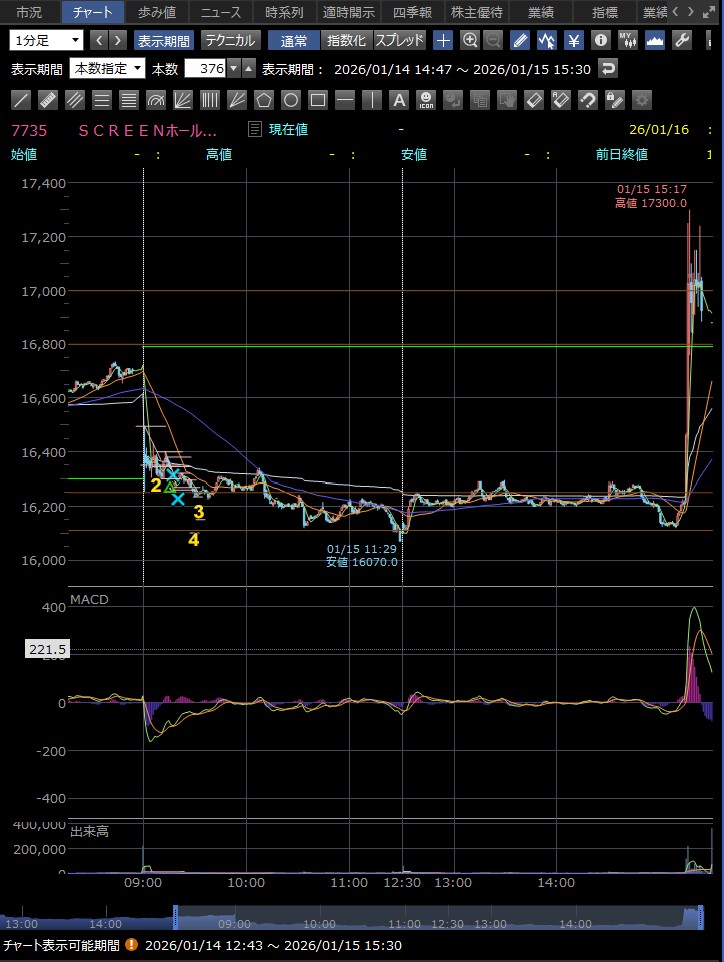Pick the text annotation 'A' tool
This screenshot has height=962, width=724.
(398, 100)
